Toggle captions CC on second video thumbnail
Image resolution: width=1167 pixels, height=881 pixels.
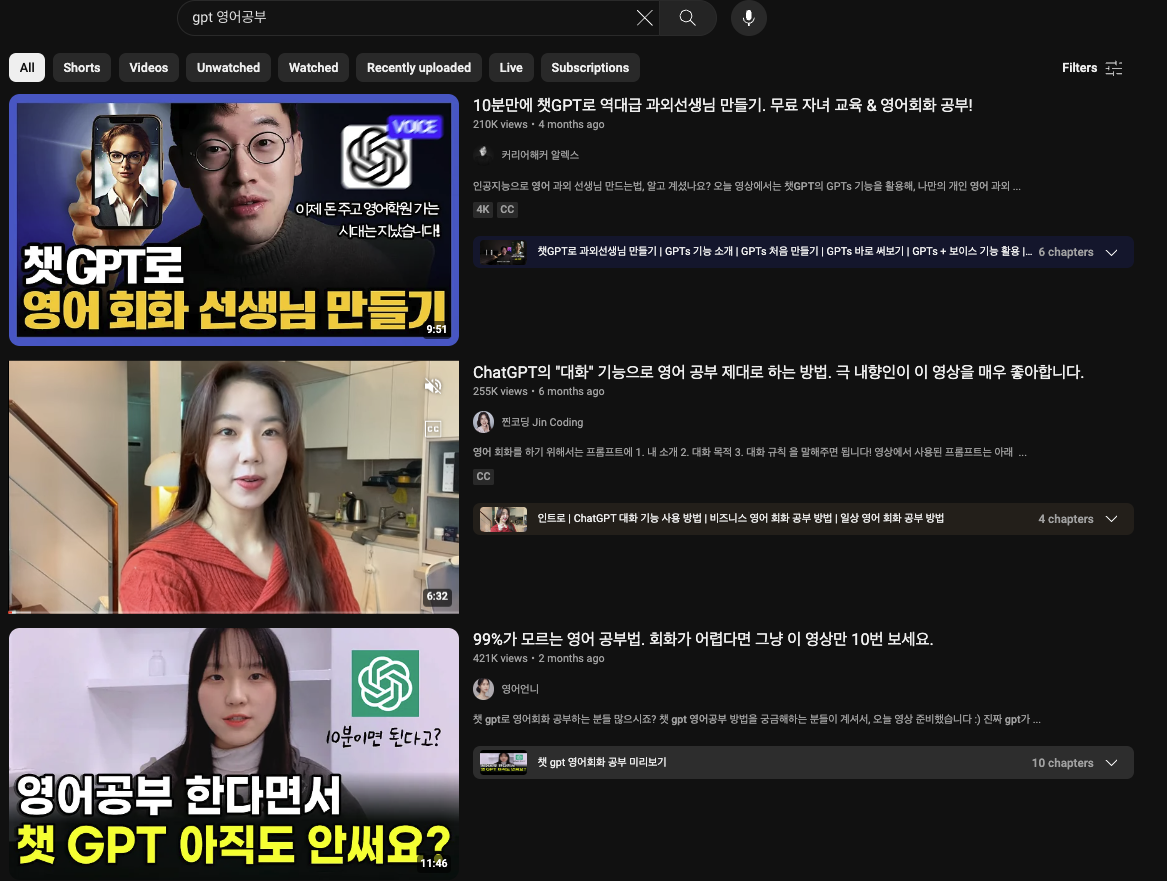point(433,429)
